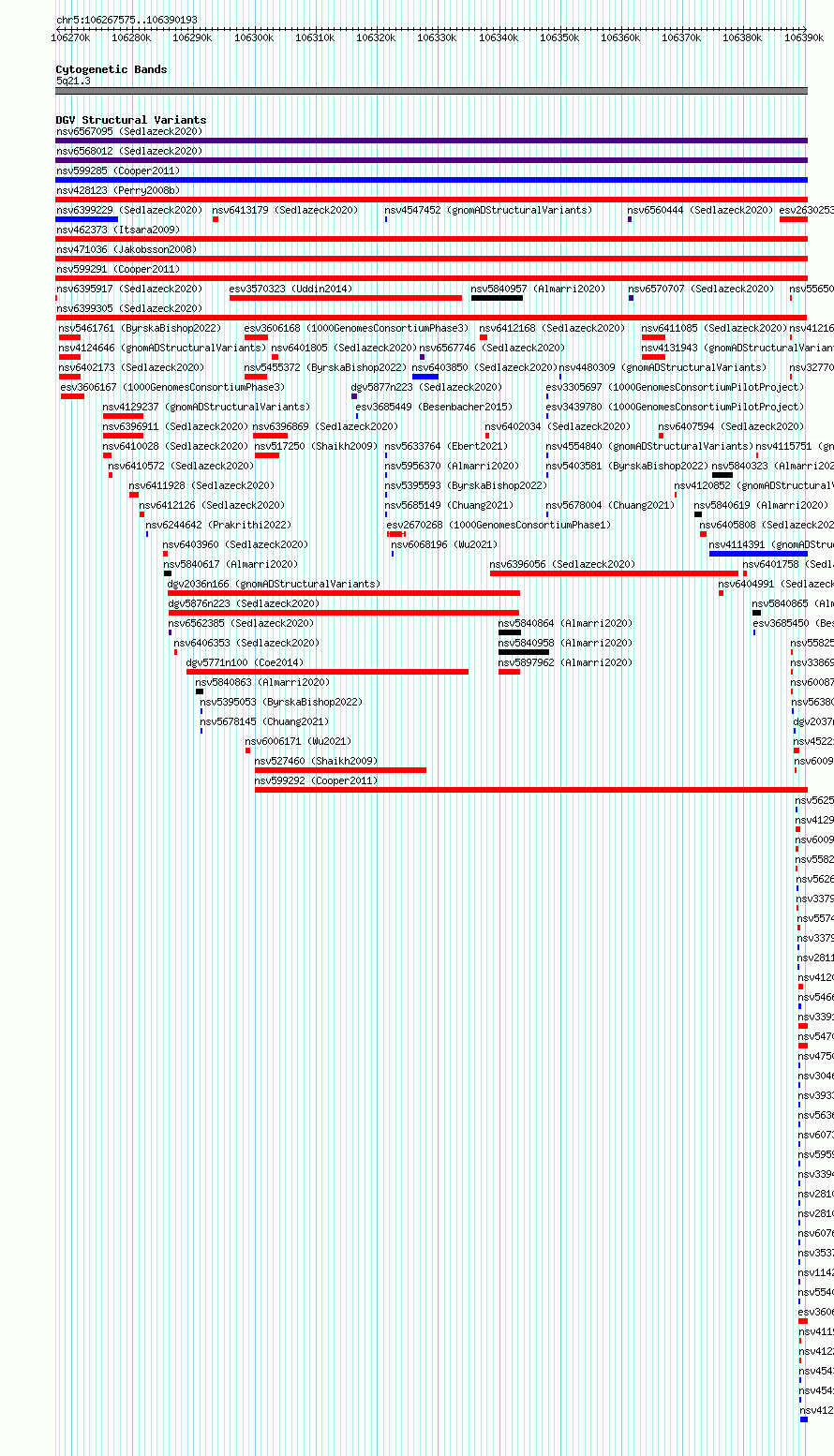The image size is (834, 1456).
Task: Open variant nsv6411928 (Sedlazeck2020)
Action: pos(201,485)
